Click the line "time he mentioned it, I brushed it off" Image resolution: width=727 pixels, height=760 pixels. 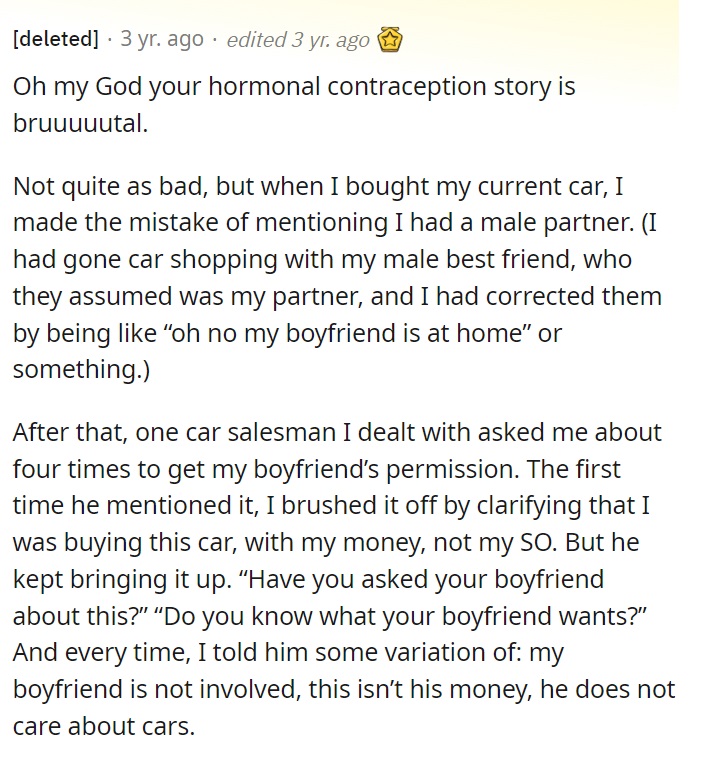click(331, 506)
